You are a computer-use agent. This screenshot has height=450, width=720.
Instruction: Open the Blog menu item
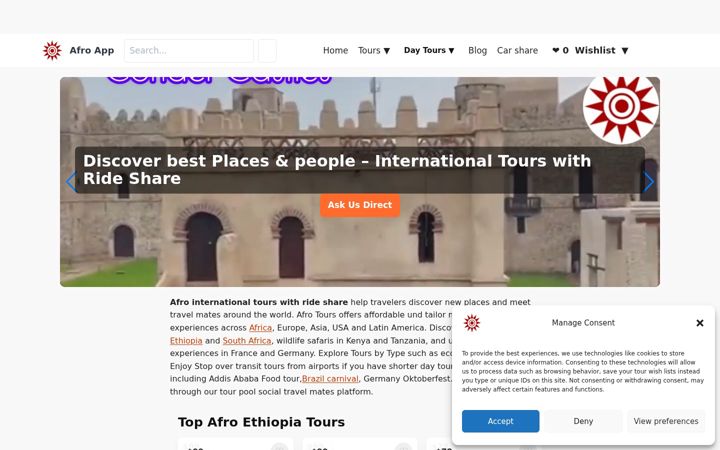[x=478, y=51]
